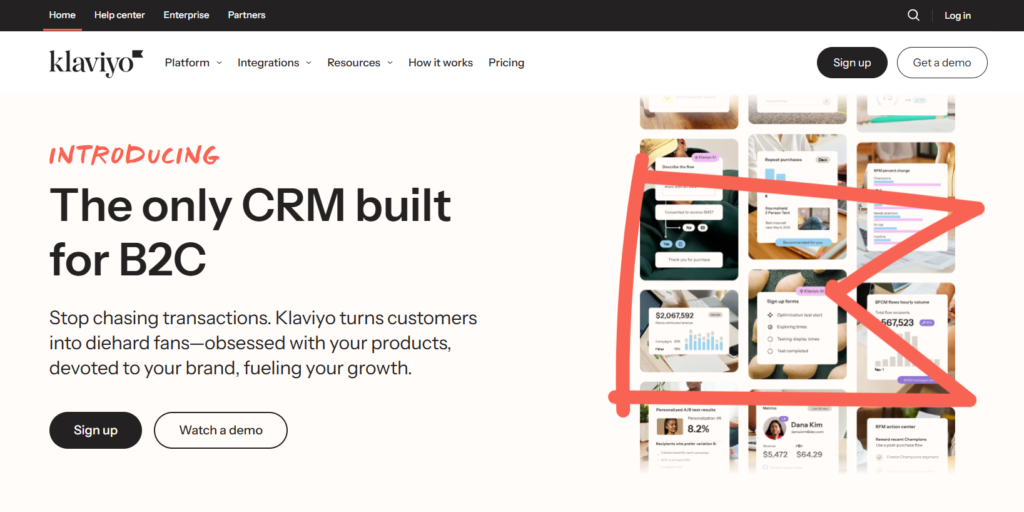Click the 8.2% personalization lift value
The image size is (1024, 512).
698,429
